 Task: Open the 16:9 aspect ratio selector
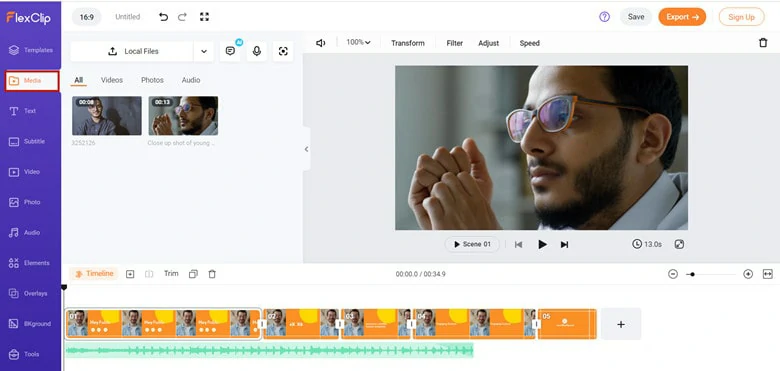[x=87, y=17]
